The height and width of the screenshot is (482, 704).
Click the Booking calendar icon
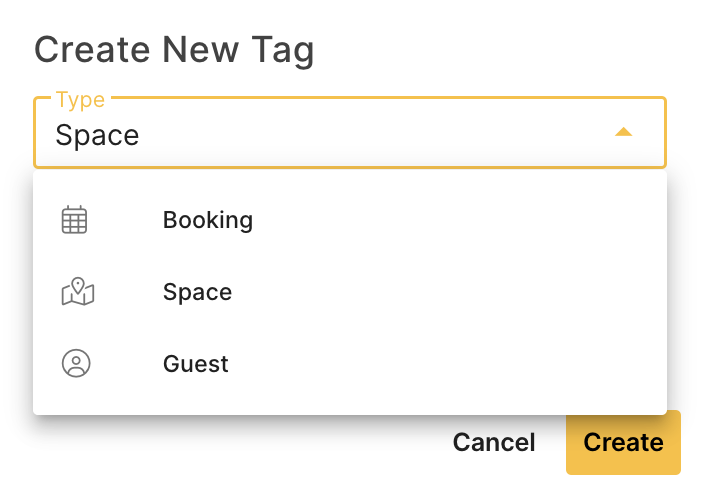point(75,219)
